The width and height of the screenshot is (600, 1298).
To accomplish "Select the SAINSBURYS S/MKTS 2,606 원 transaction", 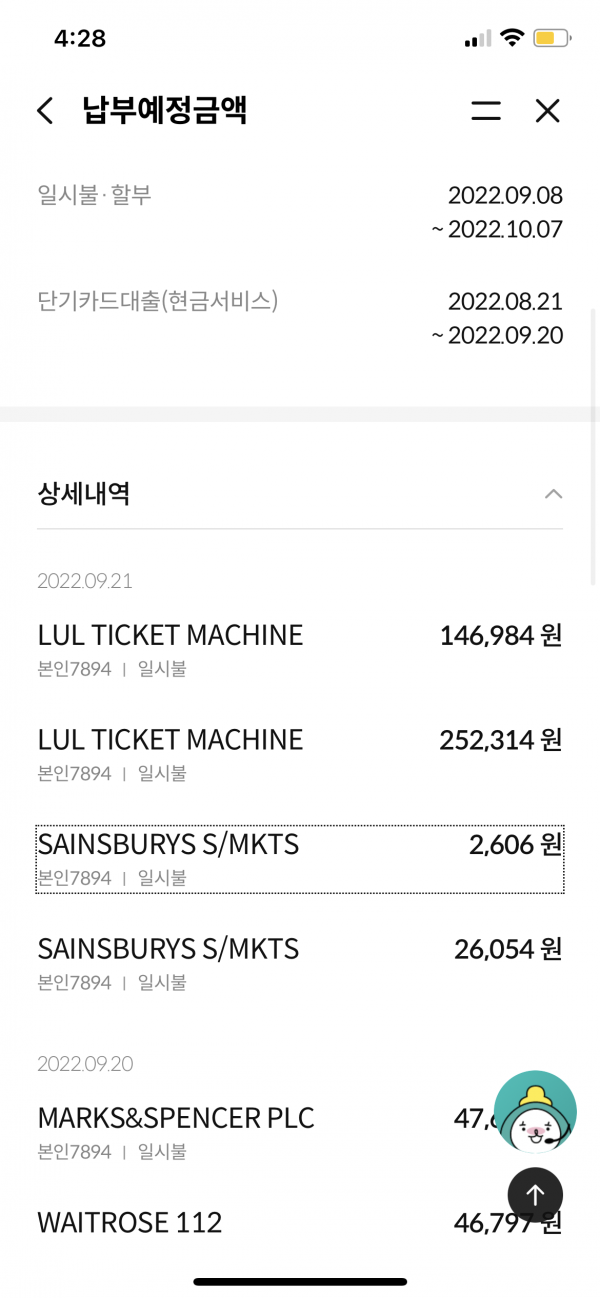I will coord(300,858).
